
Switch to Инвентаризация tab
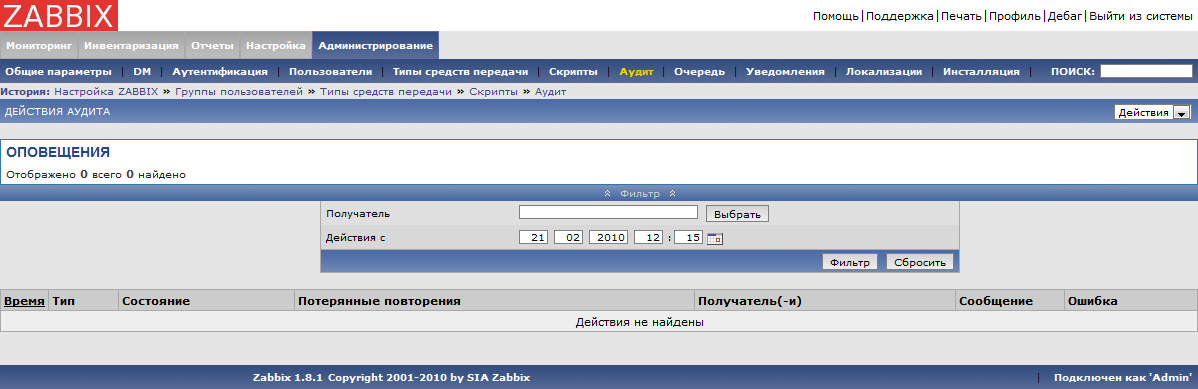point(131,46)
